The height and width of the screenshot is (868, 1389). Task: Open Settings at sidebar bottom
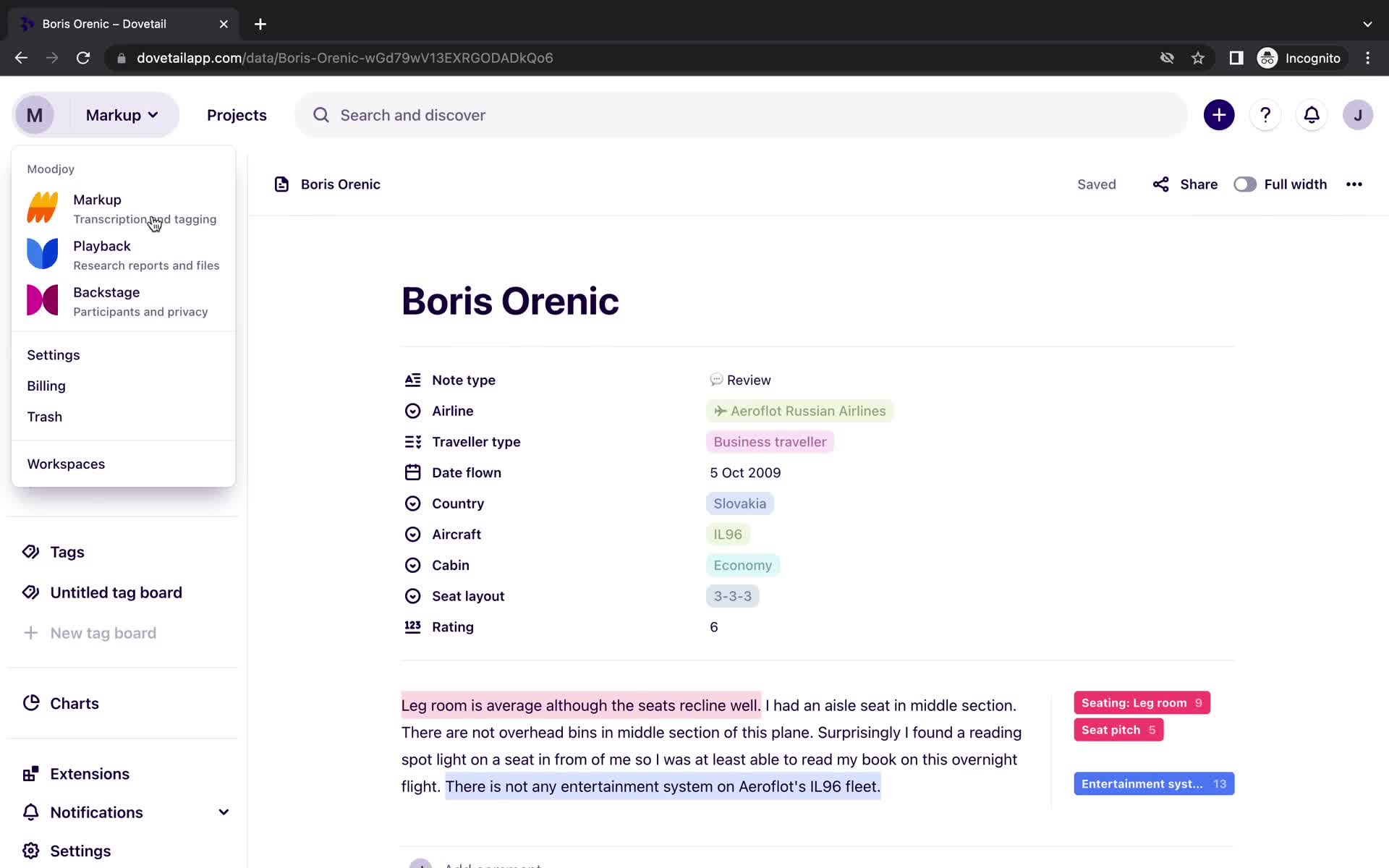[80, 851]
